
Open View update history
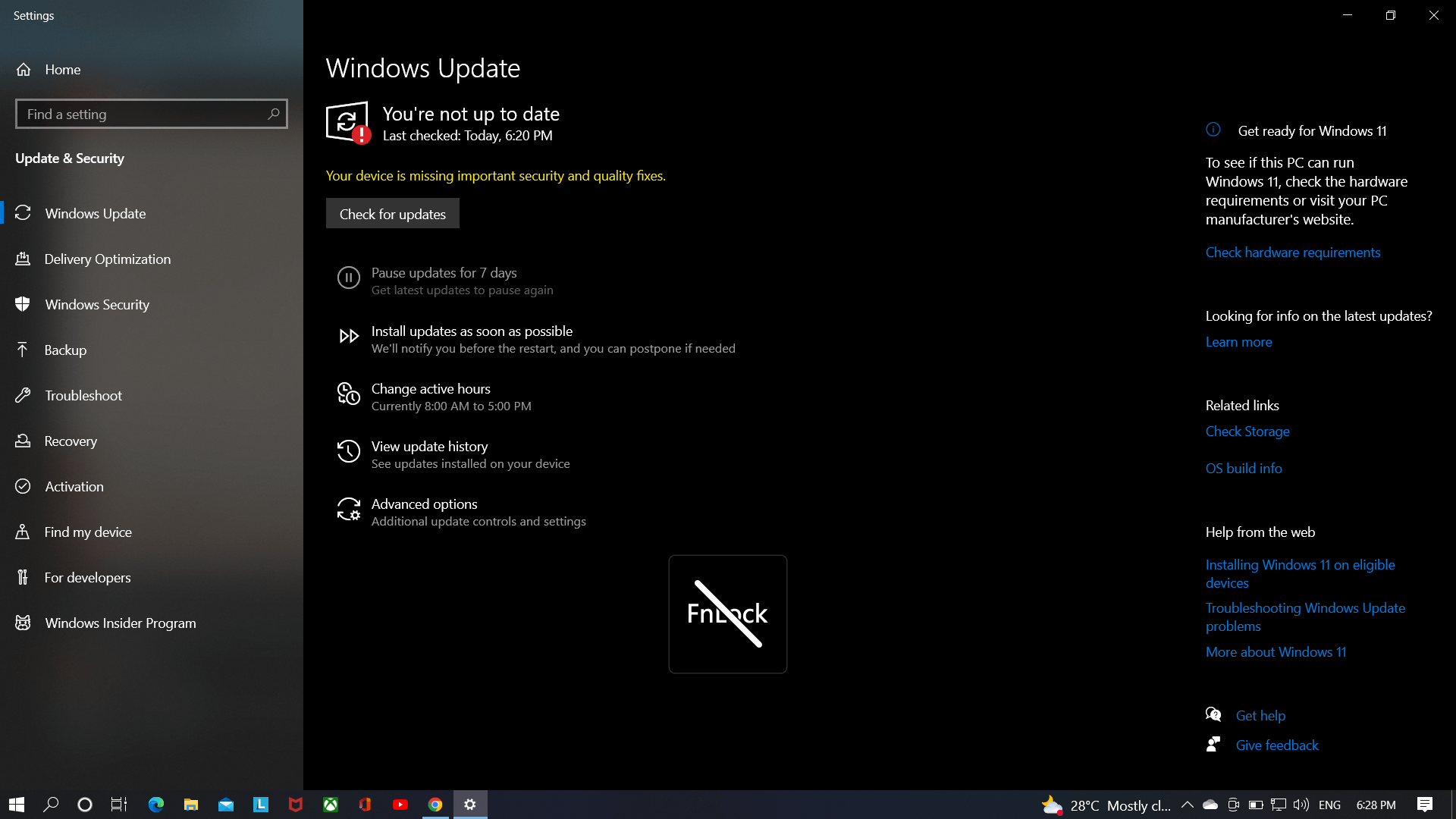coord(454,455)
